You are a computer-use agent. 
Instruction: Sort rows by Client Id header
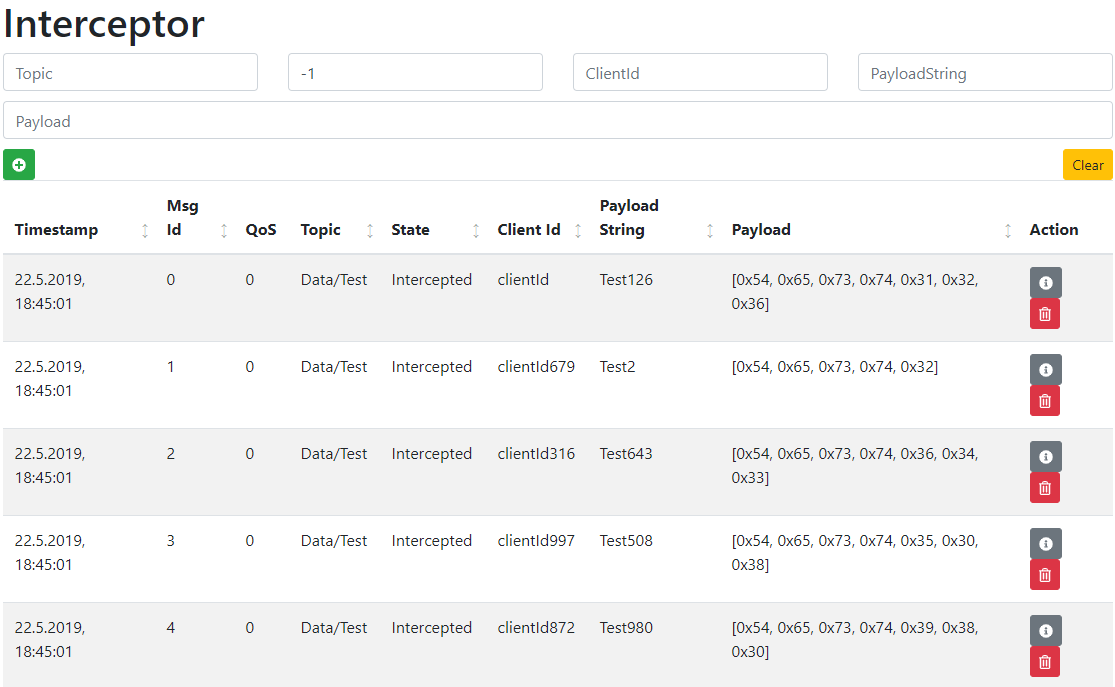pyautogui.click(x=578, y=230)
